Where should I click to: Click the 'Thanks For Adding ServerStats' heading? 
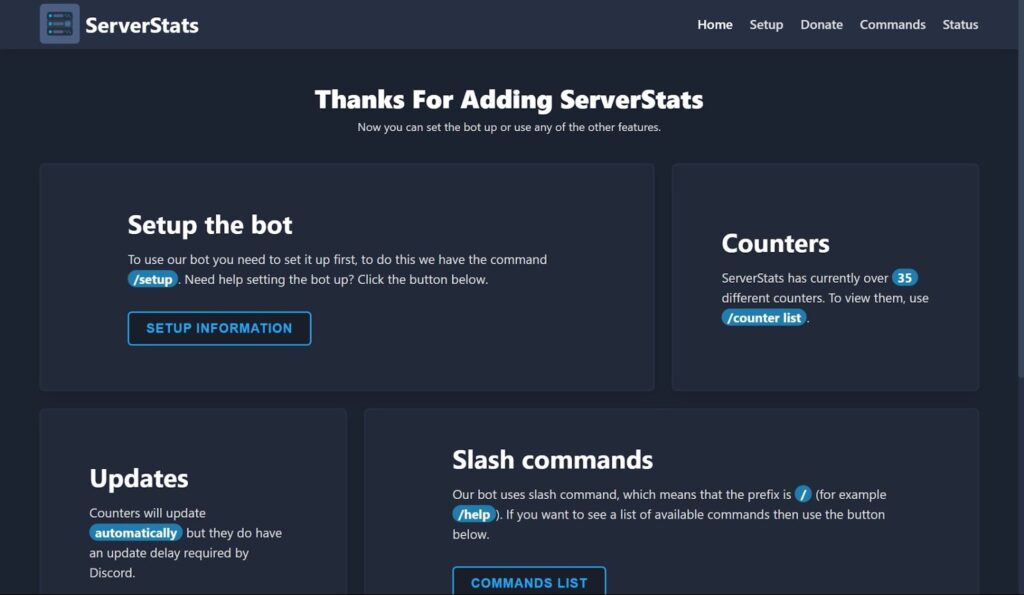[x=509, y=100]
